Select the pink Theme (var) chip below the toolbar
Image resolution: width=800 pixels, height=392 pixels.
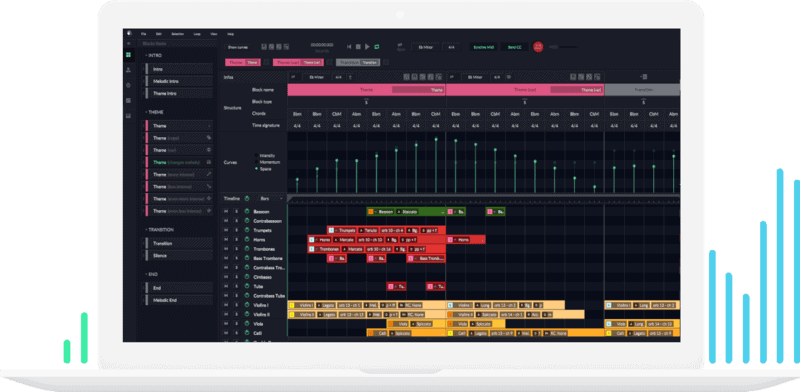(x=299, y=62)
